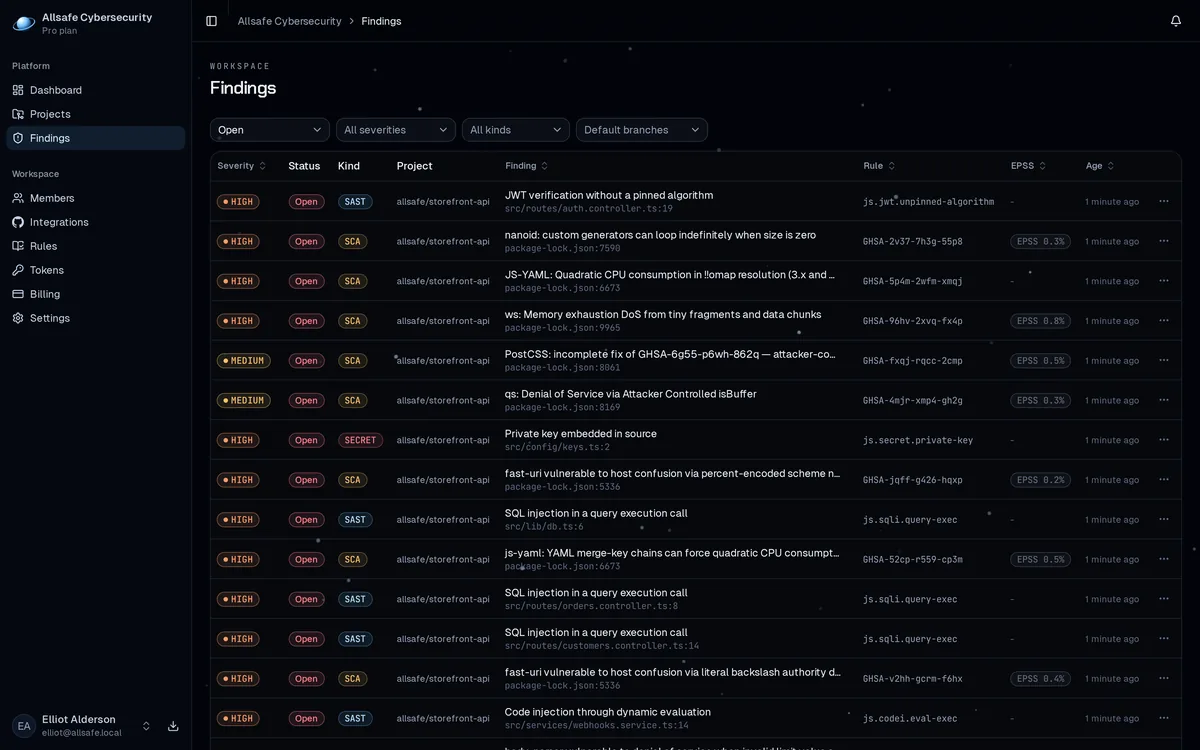Click the Settings gear icon
This screenshot has width=1200, height=750.
click(18, 318)
